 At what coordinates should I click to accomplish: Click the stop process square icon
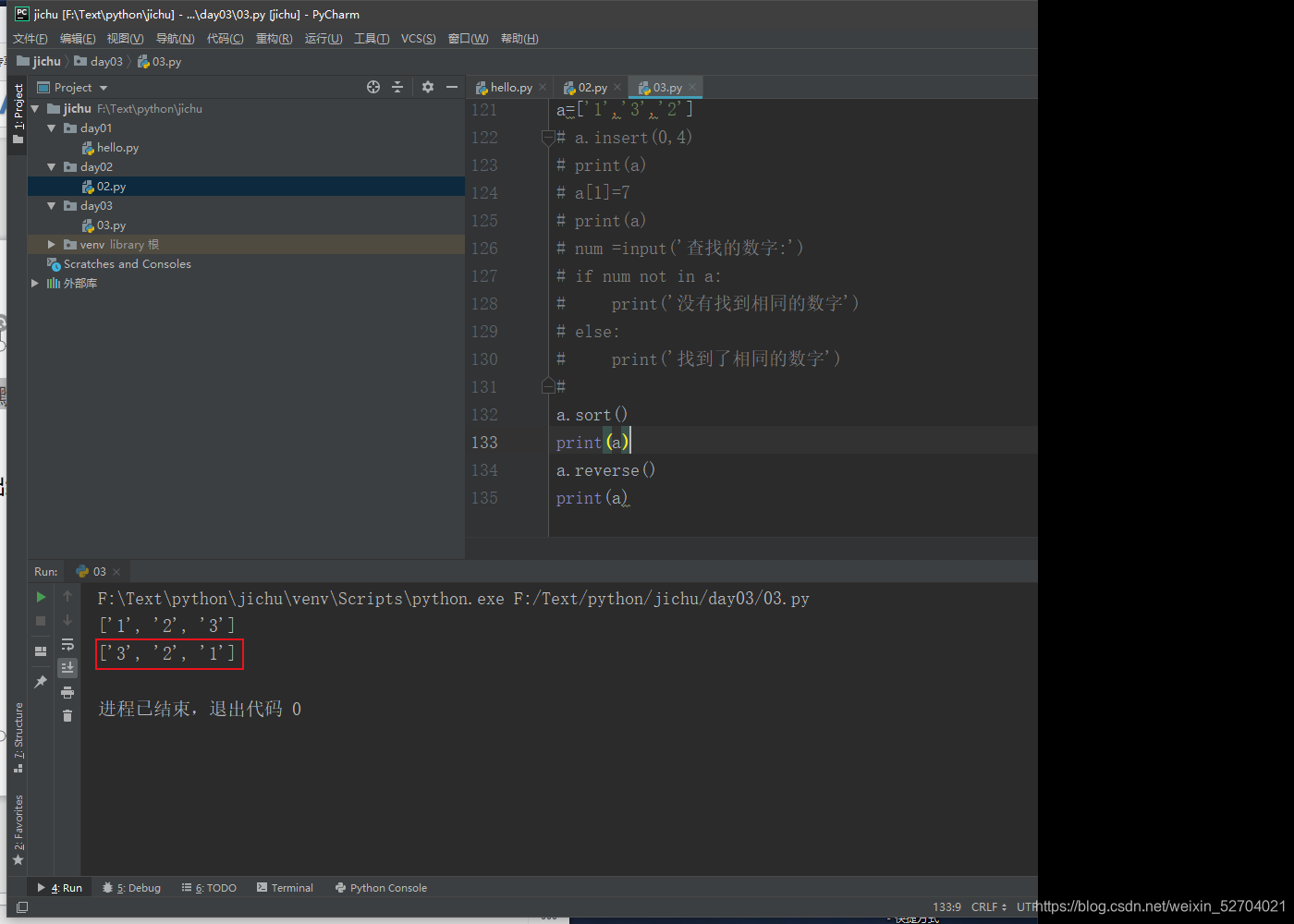click(41, 621)
